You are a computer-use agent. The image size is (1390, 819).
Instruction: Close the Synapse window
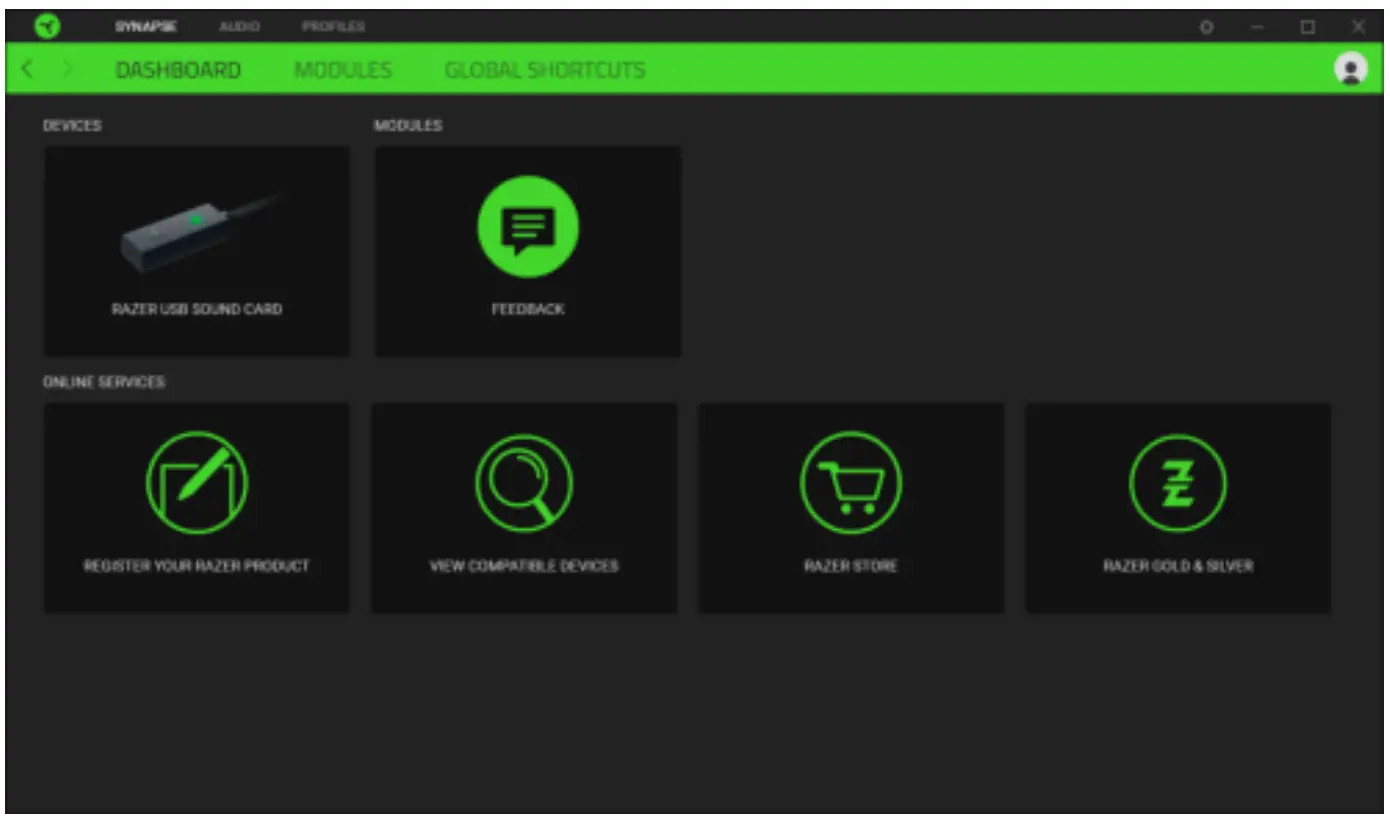(x=1358, y=27)
